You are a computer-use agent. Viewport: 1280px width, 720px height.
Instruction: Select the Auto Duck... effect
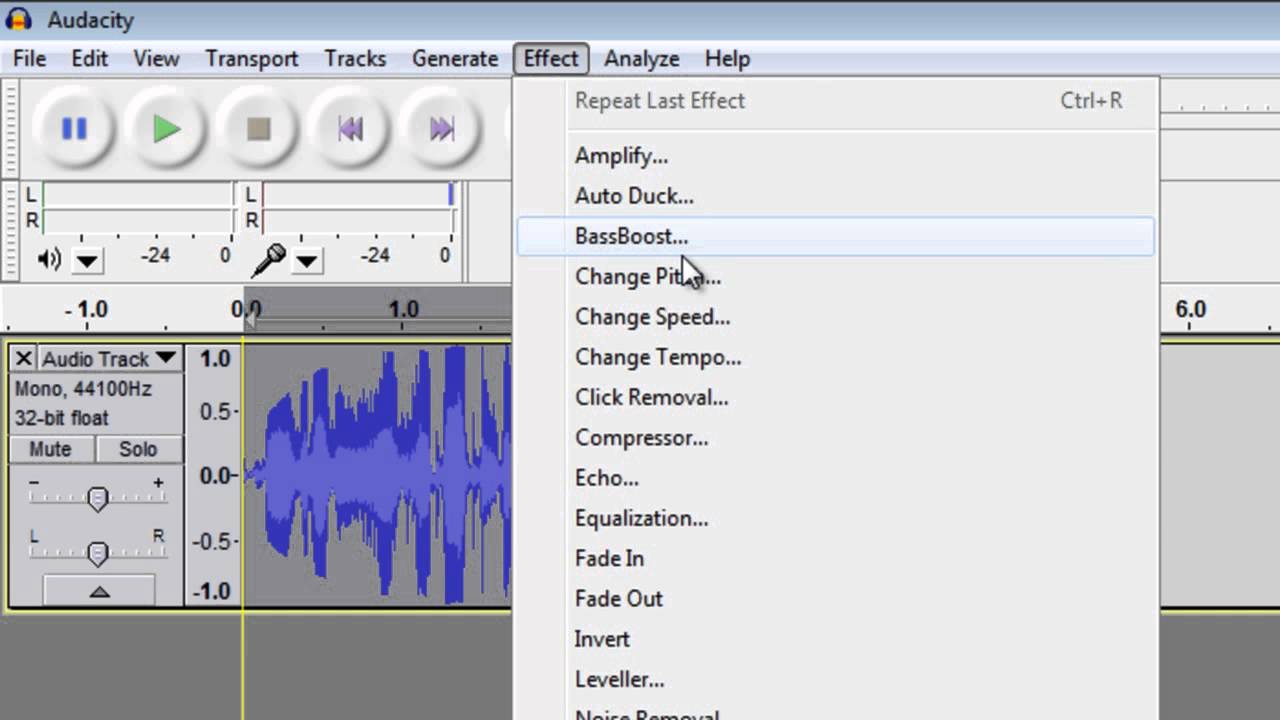tap(836, 196)
